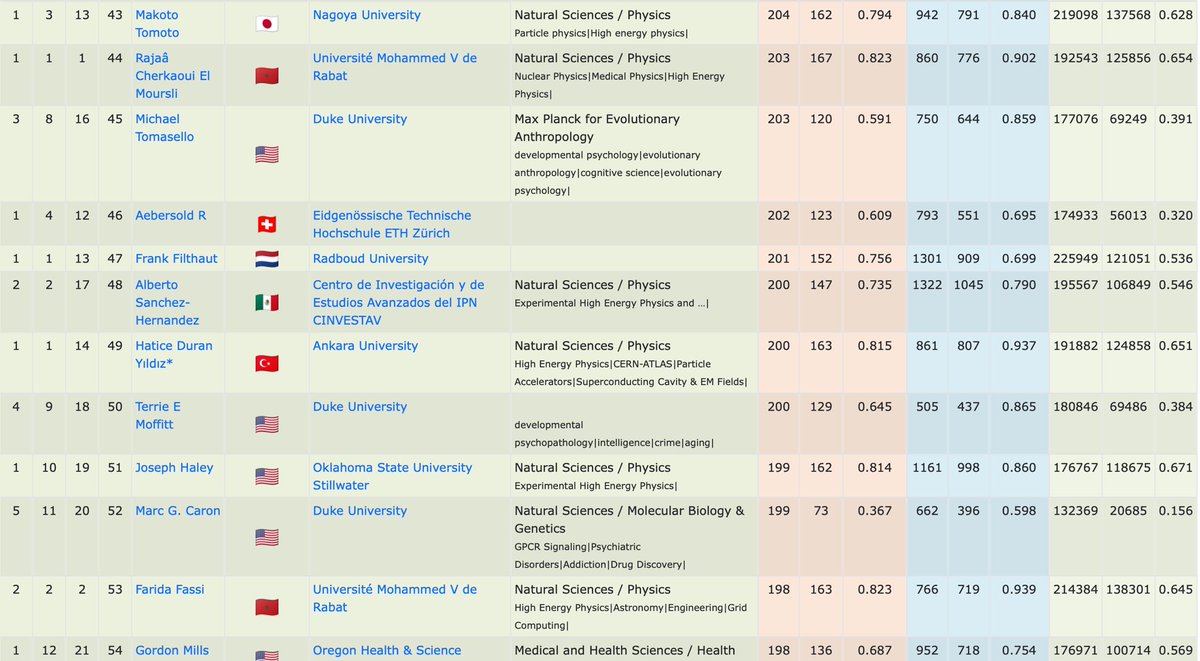Click 'Max Planck for Evolutionary Anthropology' text
This screenshot has height=661, width=1200.
597,128
